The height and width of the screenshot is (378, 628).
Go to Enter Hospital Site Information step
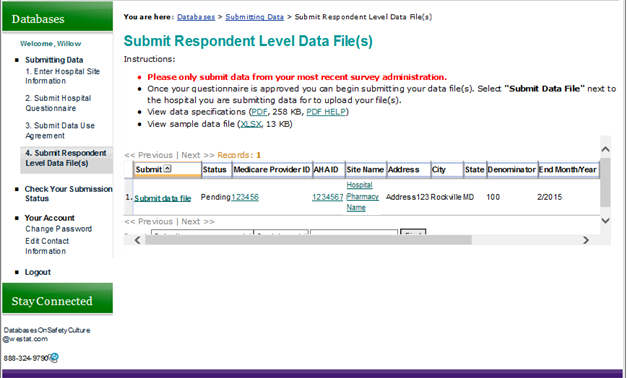pos(62,76)
